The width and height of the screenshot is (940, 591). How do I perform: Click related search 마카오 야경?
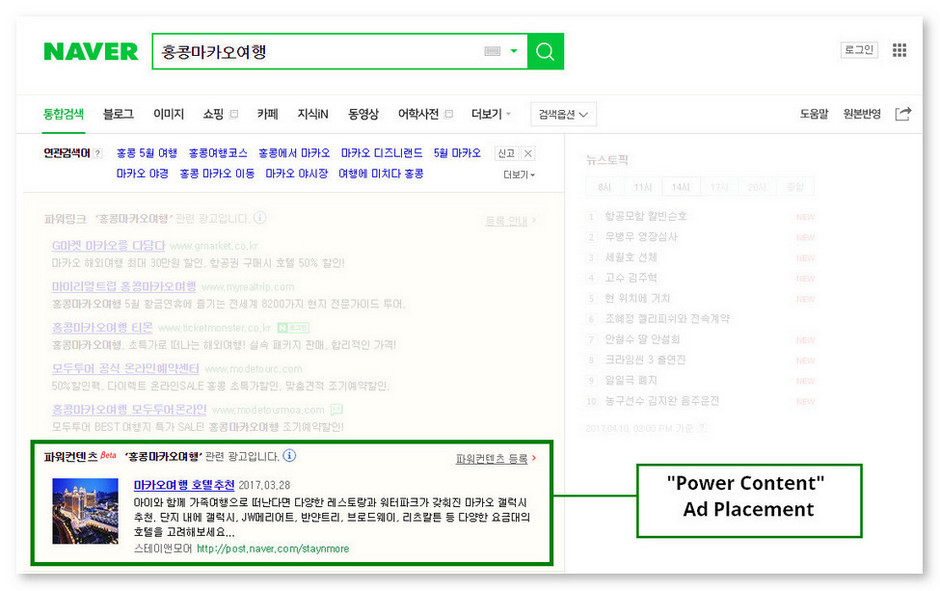point(142,174)
